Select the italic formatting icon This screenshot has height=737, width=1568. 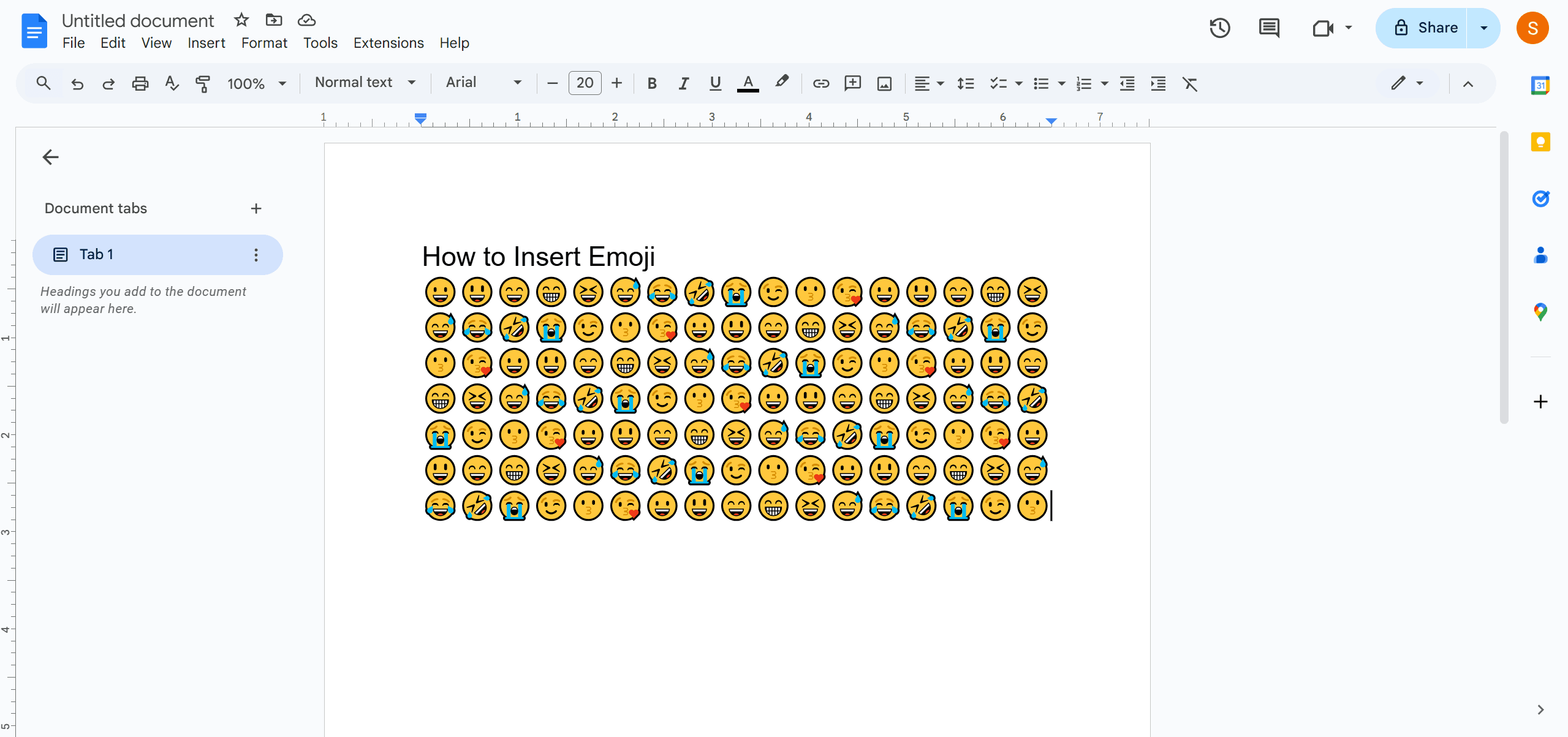tap(682, 83)
